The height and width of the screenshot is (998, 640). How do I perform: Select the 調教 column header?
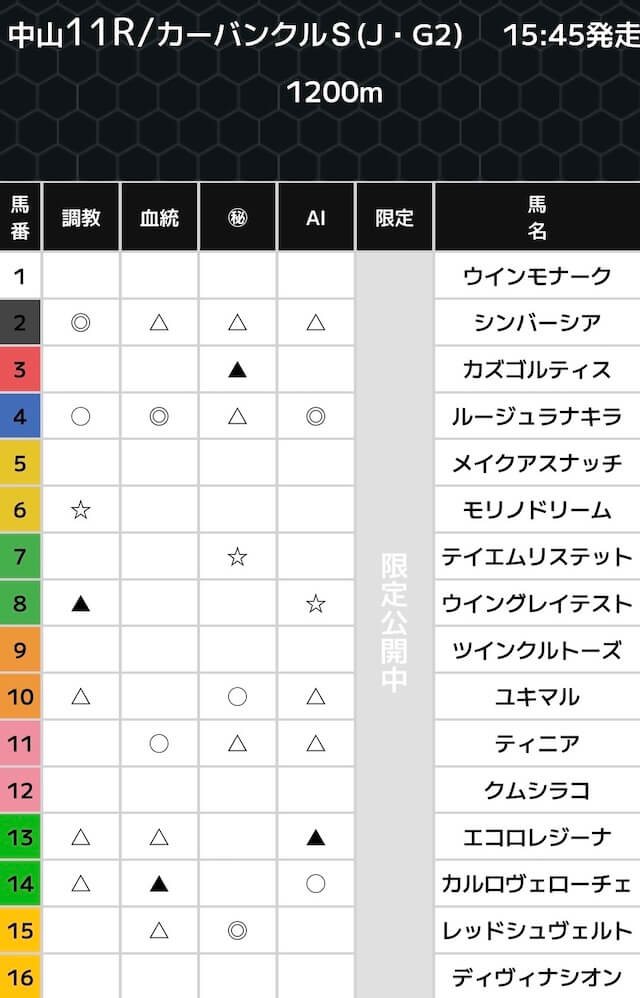81,217
